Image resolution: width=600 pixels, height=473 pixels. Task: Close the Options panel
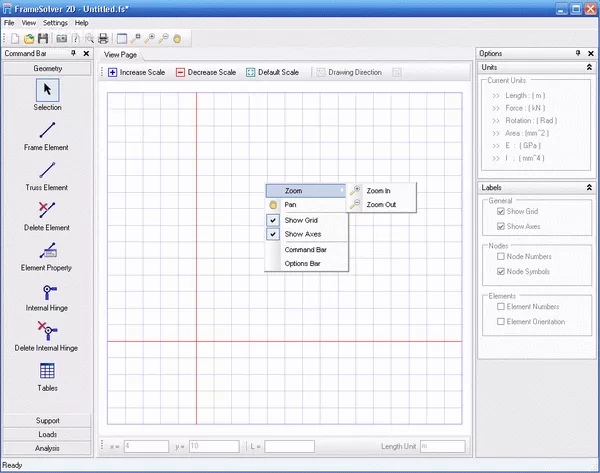point(591,53)
